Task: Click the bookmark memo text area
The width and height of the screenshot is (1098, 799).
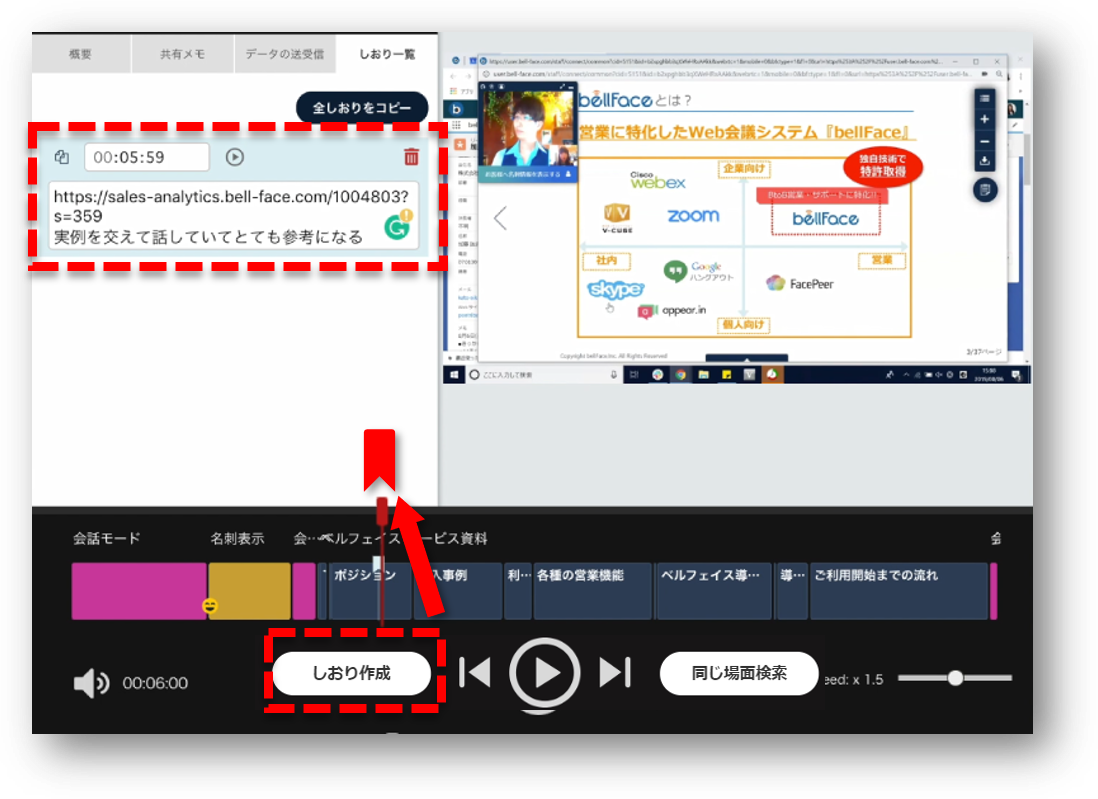Action: click(233, 216)
